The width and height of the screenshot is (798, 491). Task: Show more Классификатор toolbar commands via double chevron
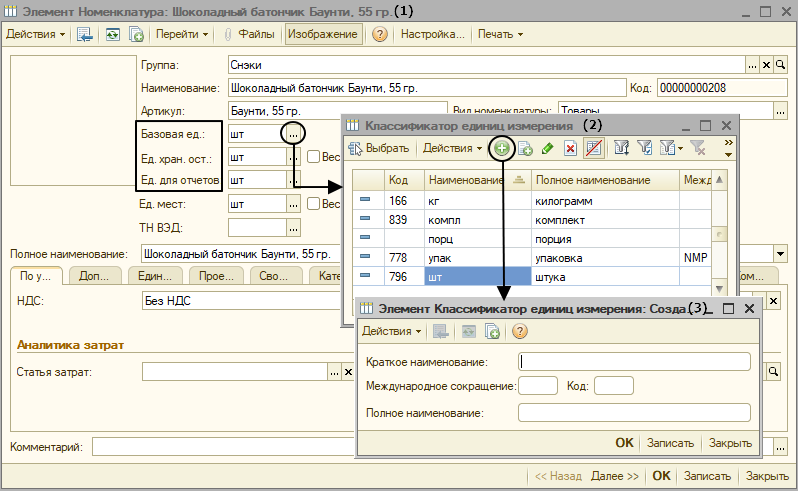(729, 142)
